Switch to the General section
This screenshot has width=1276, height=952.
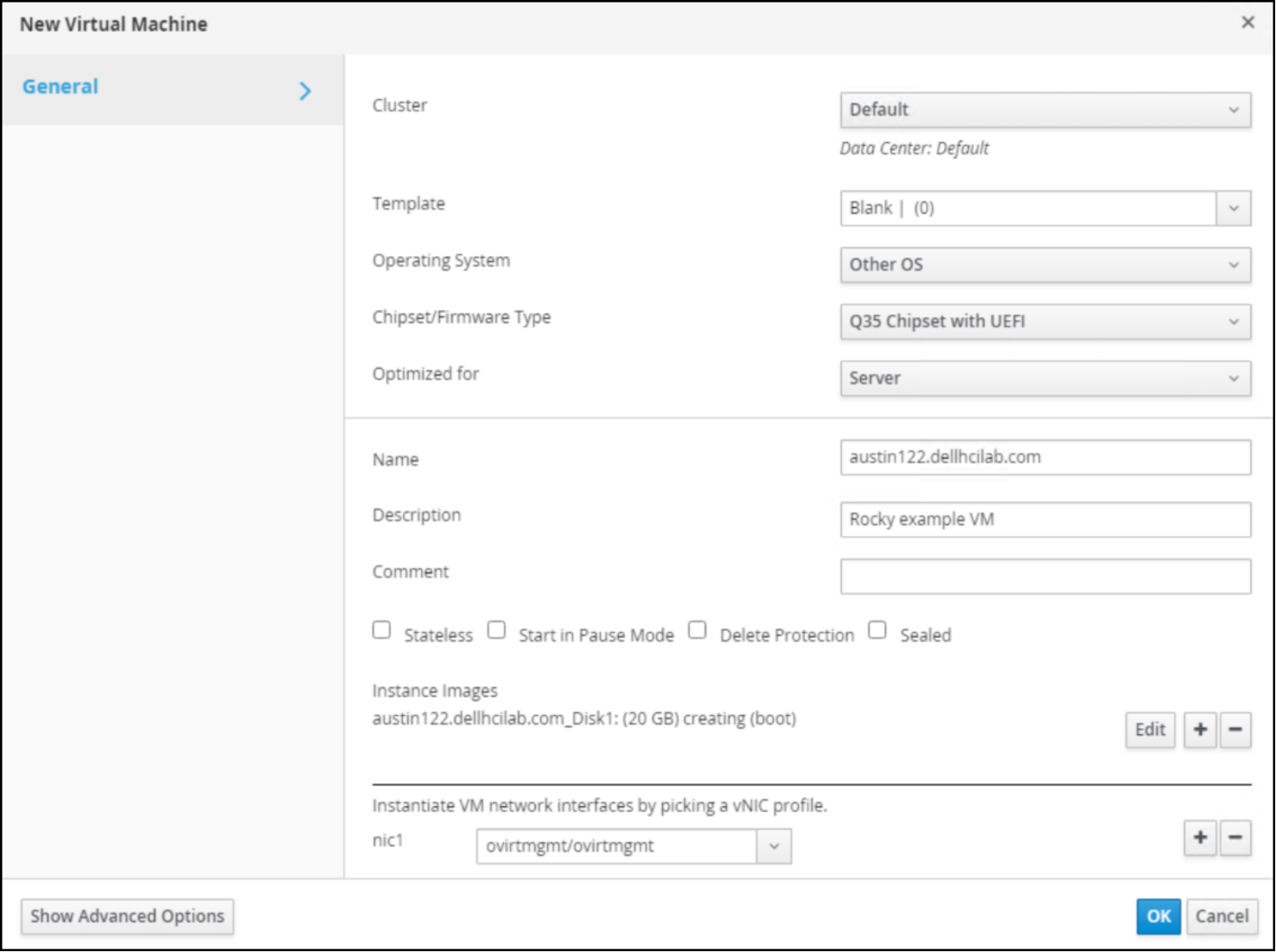coord(59,86)
